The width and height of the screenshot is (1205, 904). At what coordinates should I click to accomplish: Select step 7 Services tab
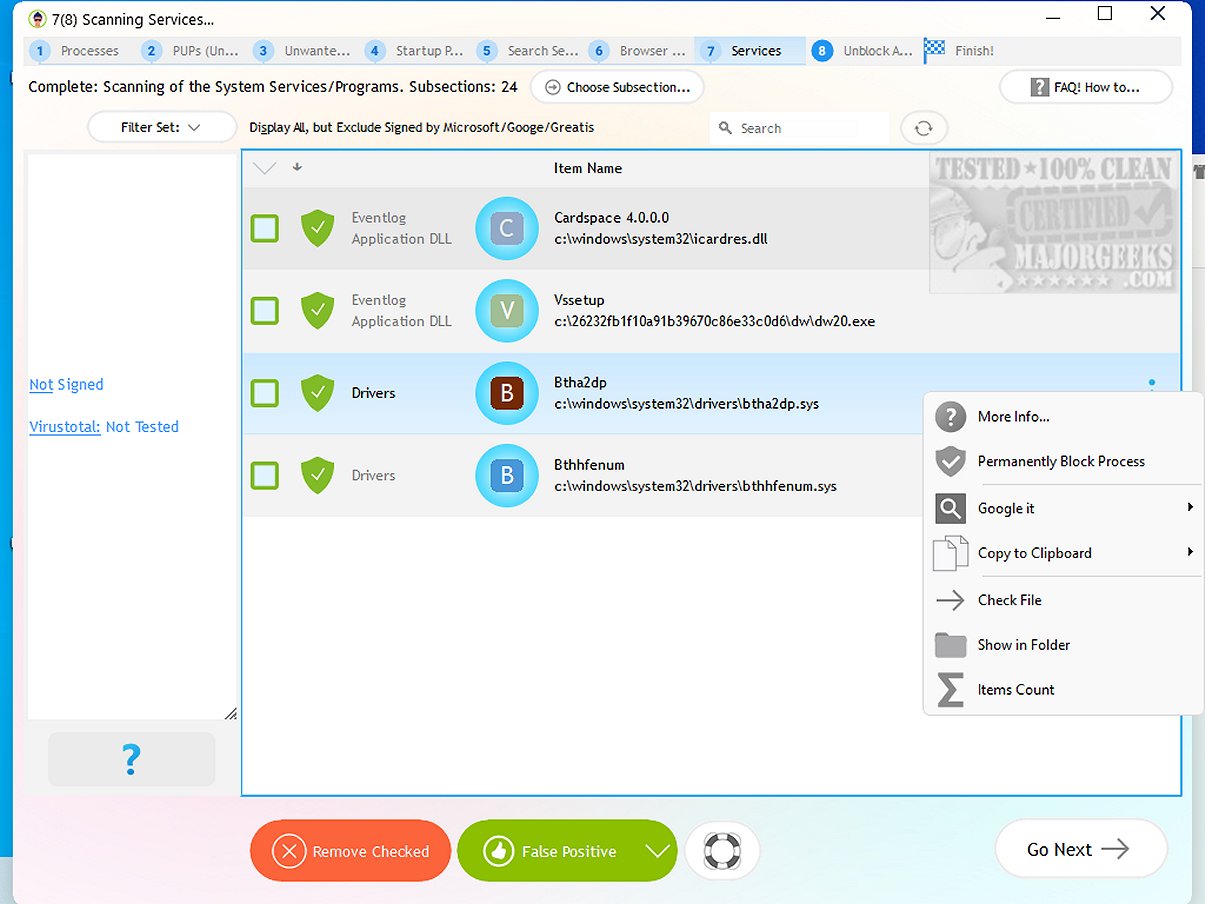750,51
